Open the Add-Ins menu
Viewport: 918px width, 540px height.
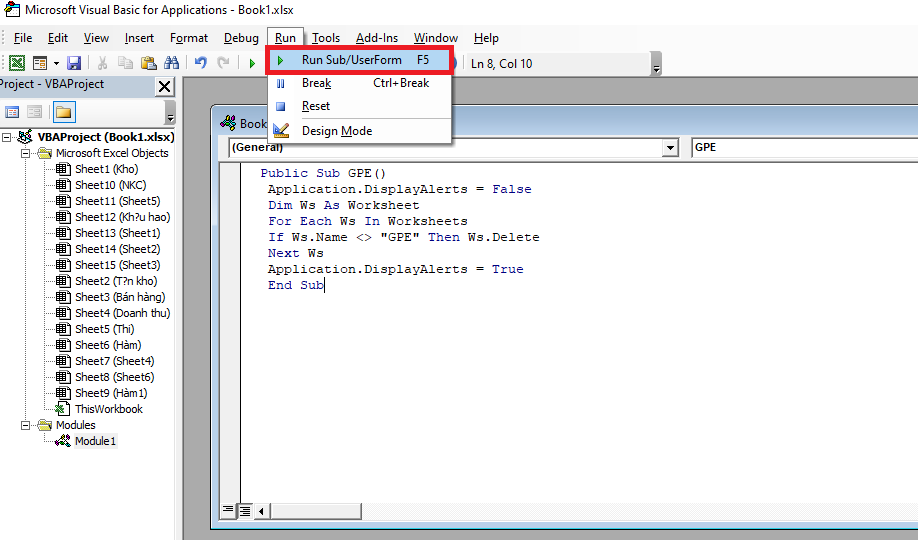coord(377,38)
